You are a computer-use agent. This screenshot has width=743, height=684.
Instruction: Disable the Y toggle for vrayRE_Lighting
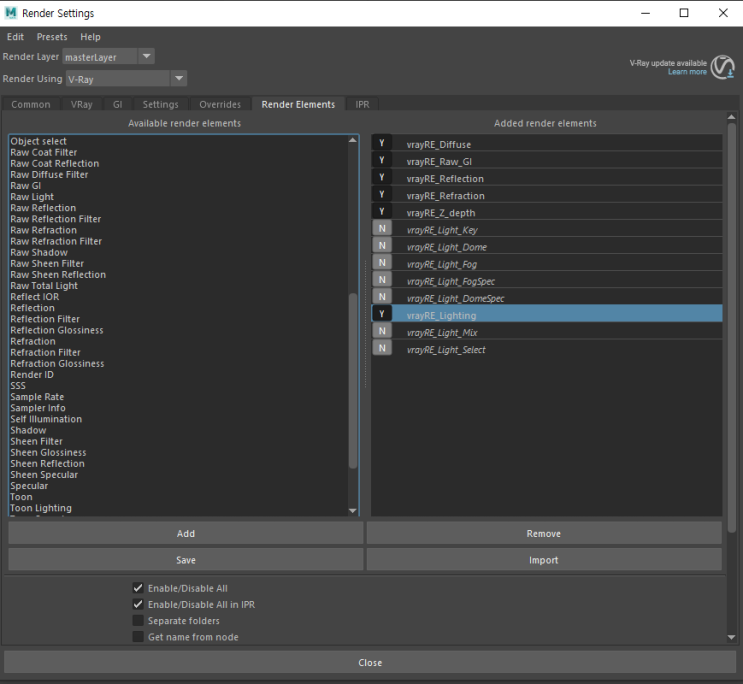381,314
